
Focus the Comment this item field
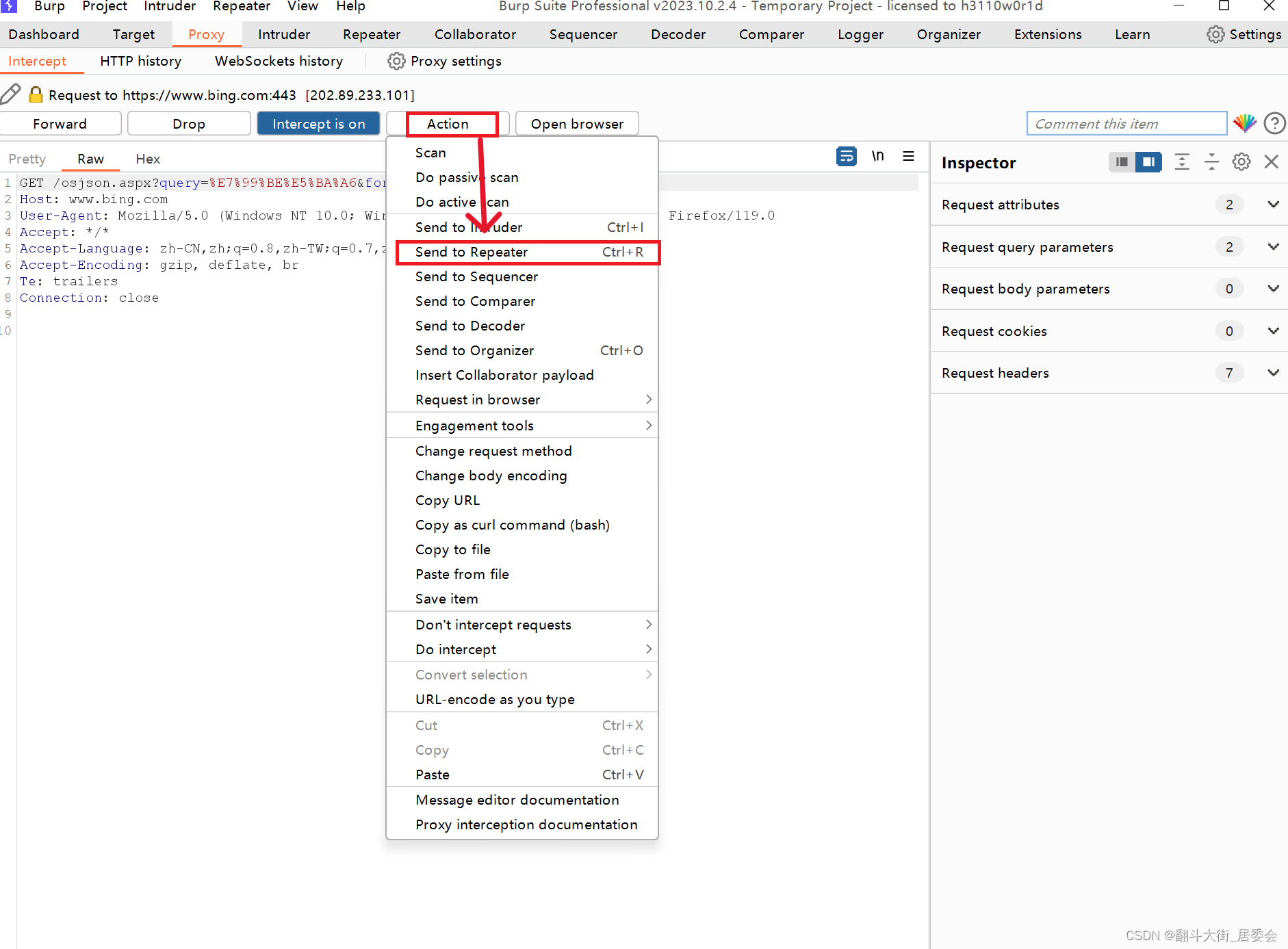point(1126,124)
